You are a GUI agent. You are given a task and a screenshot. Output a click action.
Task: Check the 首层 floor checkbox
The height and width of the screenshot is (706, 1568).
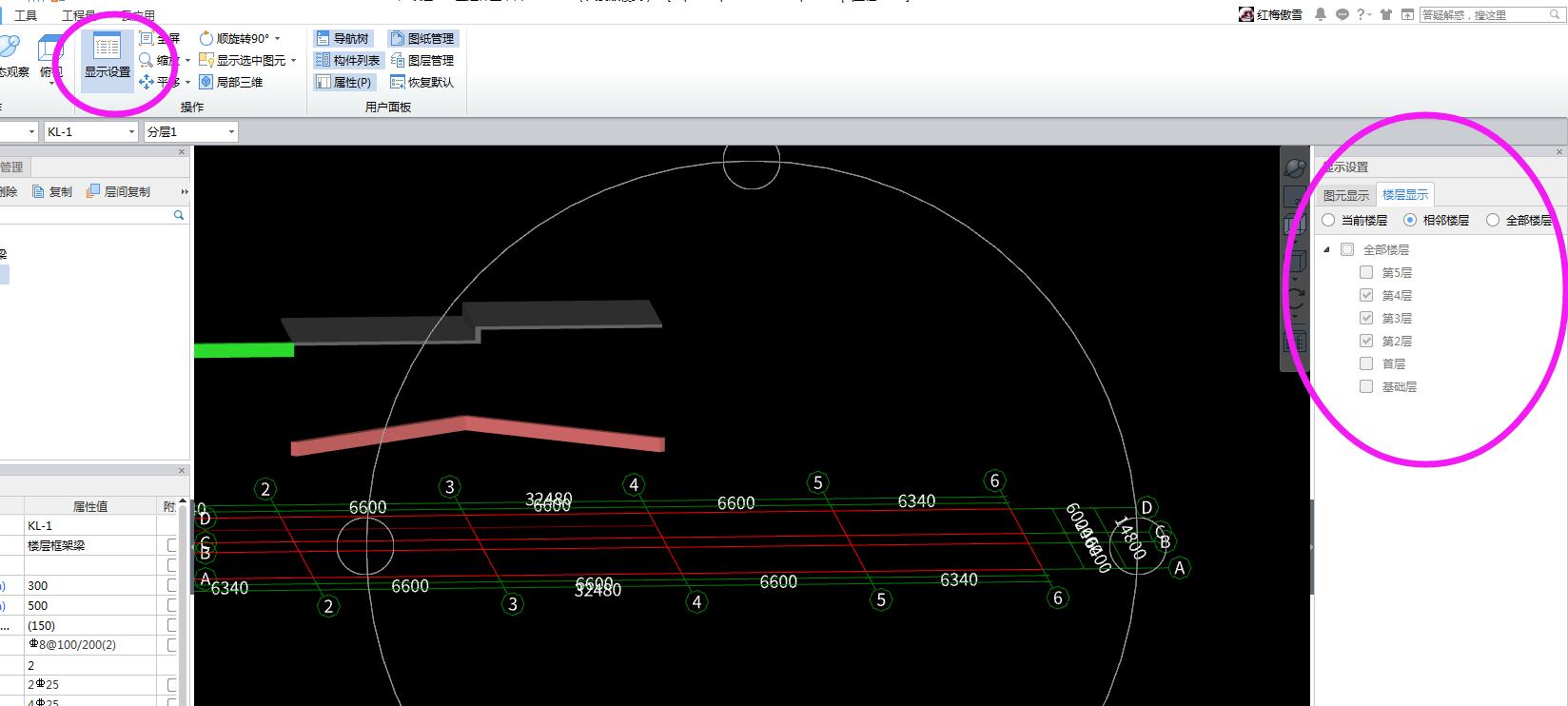tap(1366, 363)
